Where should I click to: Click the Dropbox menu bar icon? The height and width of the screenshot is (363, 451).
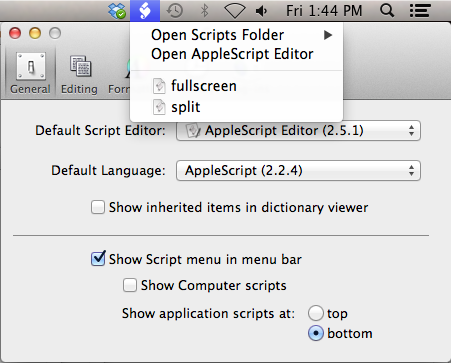(117, 11)
